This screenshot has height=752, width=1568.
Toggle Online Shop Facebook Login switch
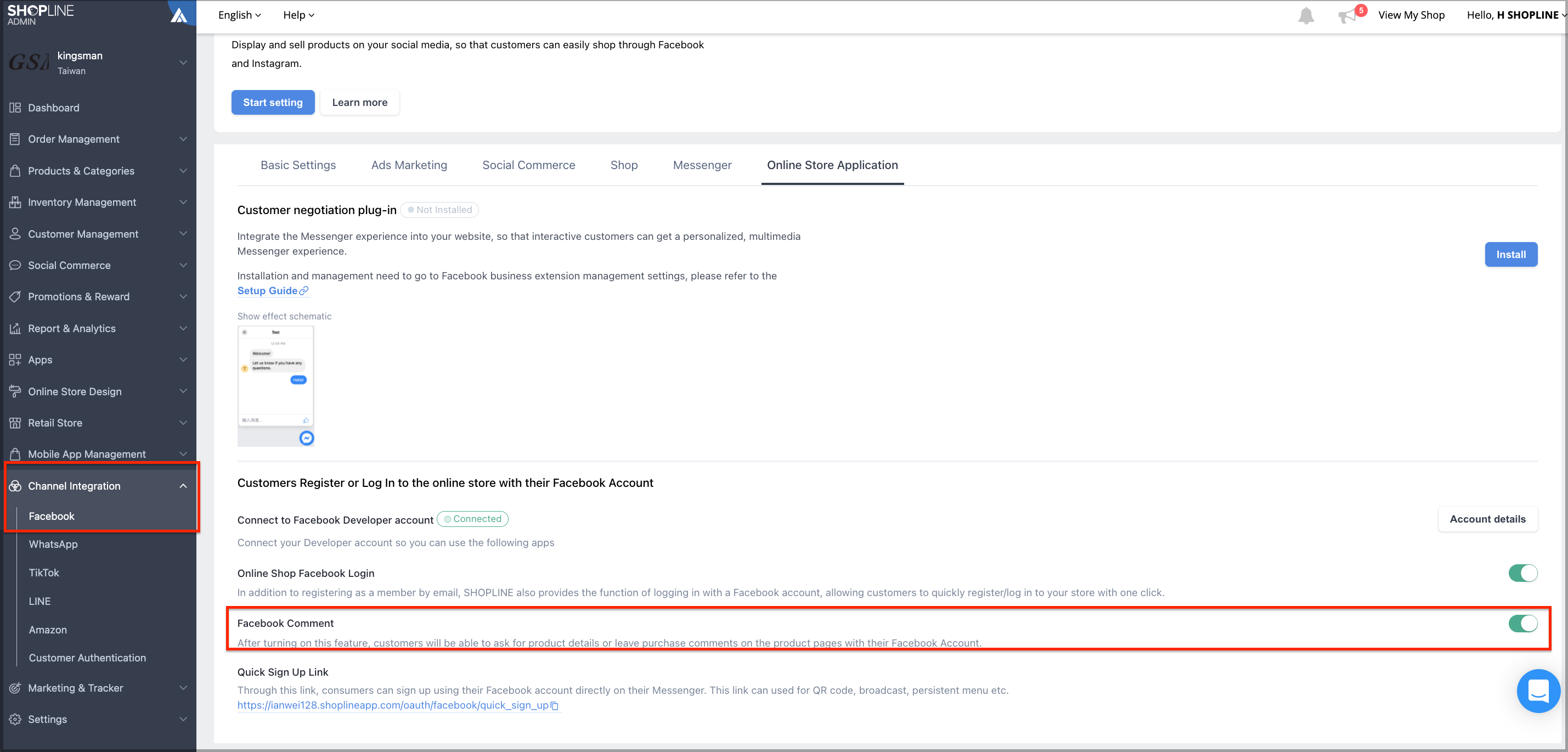[x=1523, y=573]
